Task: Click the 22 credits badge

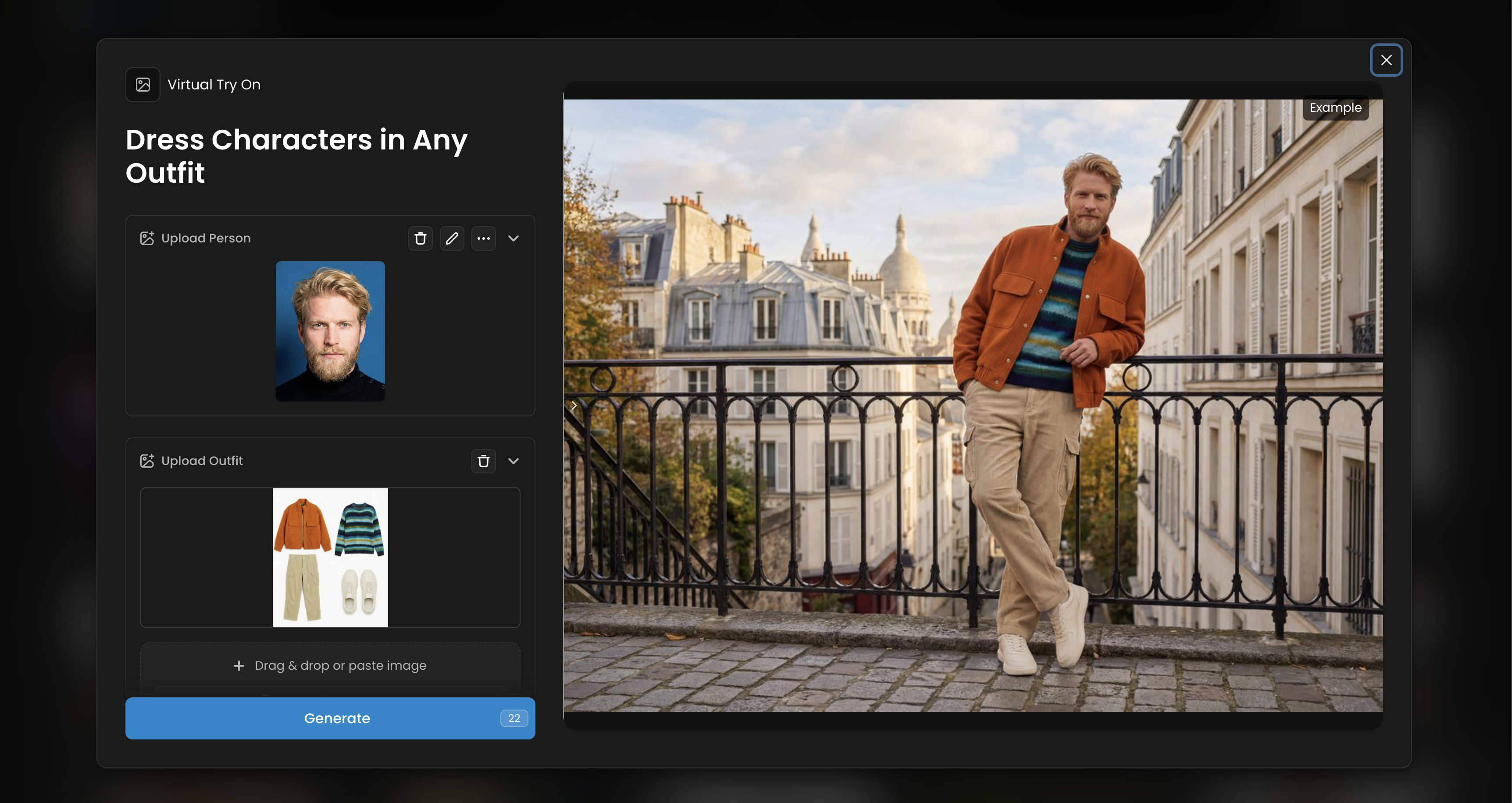Action: [514, 718]
